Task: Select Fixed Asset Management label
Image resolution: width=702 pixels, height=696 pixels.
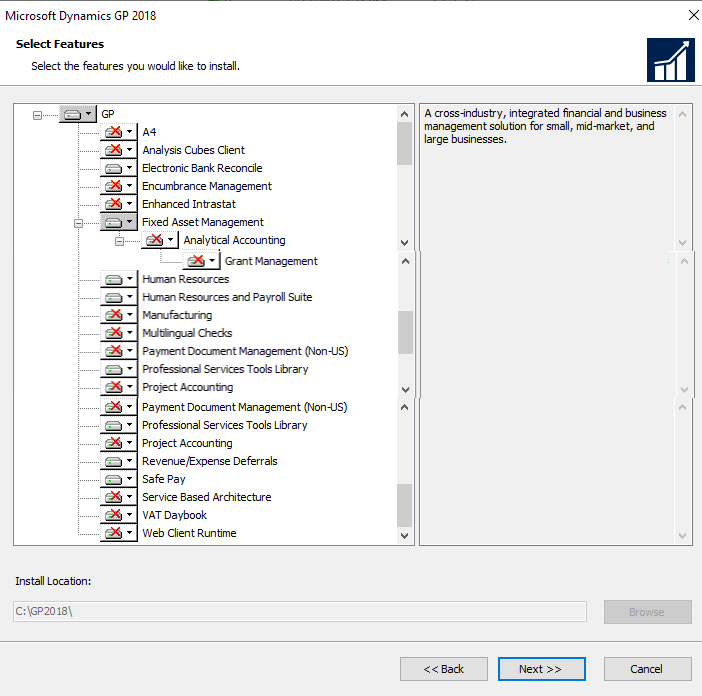Action: [x=203, y=222]
